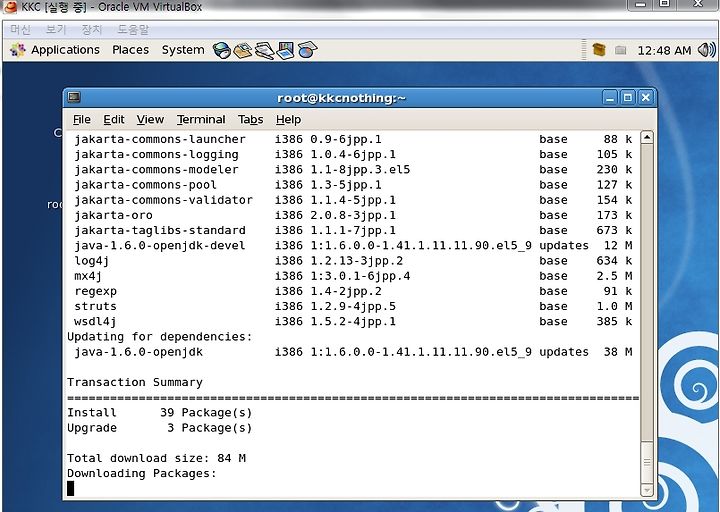This screenshot has width=720, height=512.
Task: Click the network status tray icon
Action: 620,50
